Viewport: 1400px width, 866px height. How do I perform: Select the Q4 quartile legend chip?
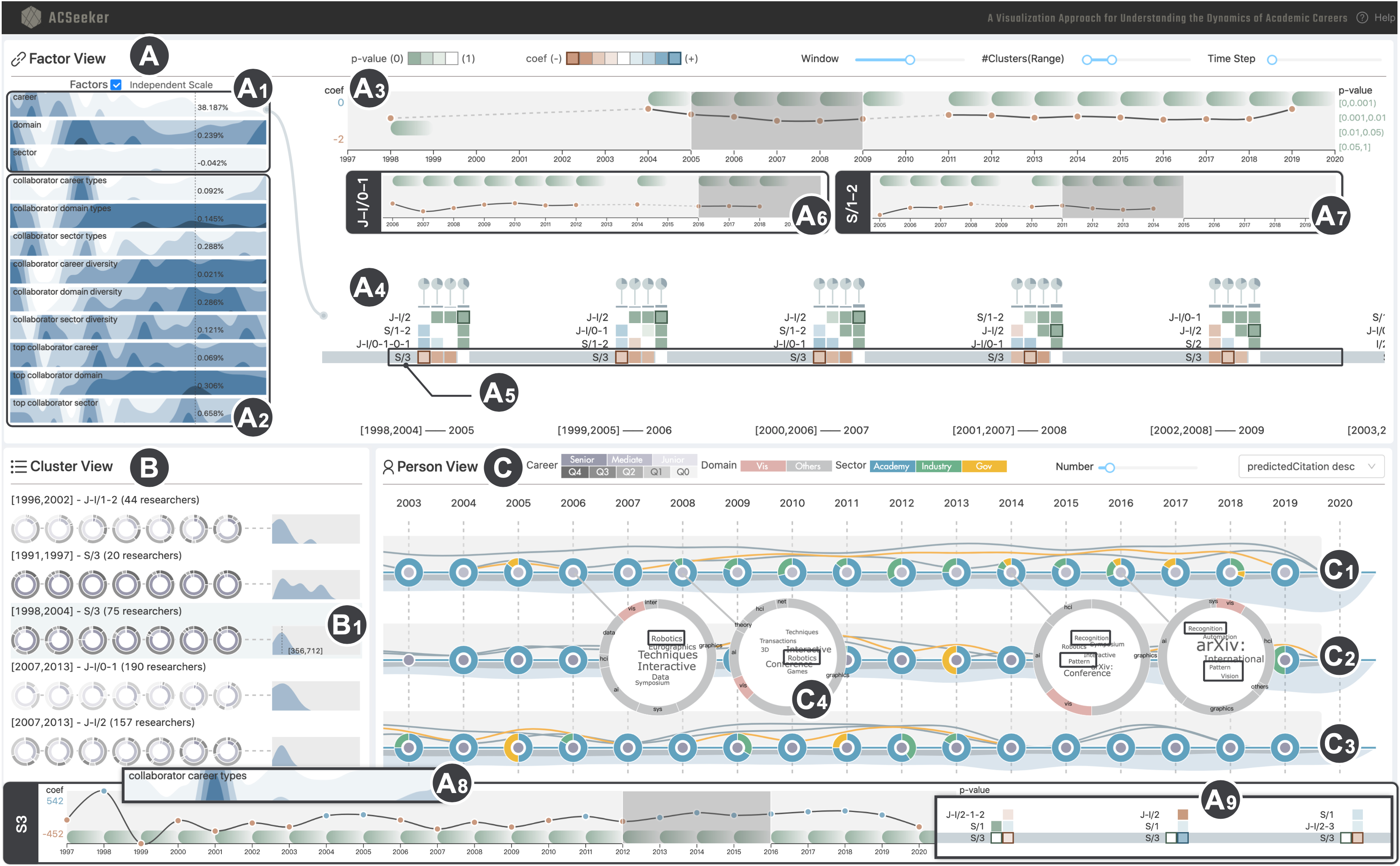coord(574,472)
